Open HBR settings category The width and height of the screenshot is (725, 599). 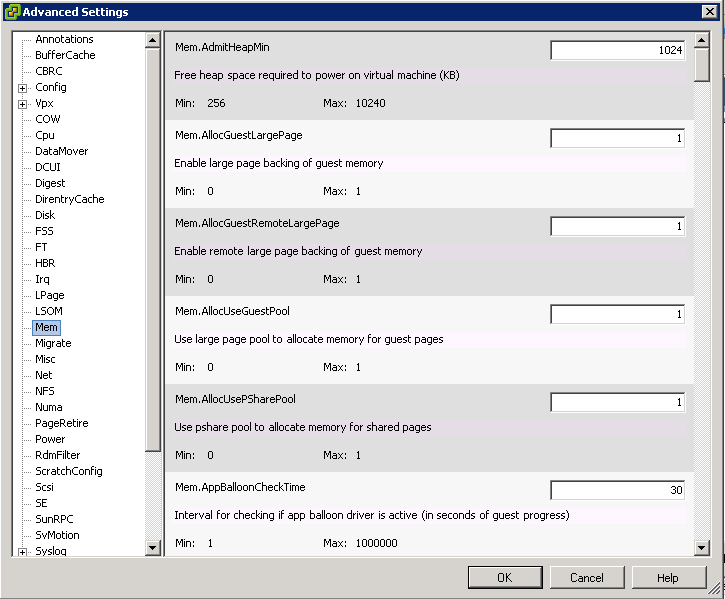(x=45, y=263)
